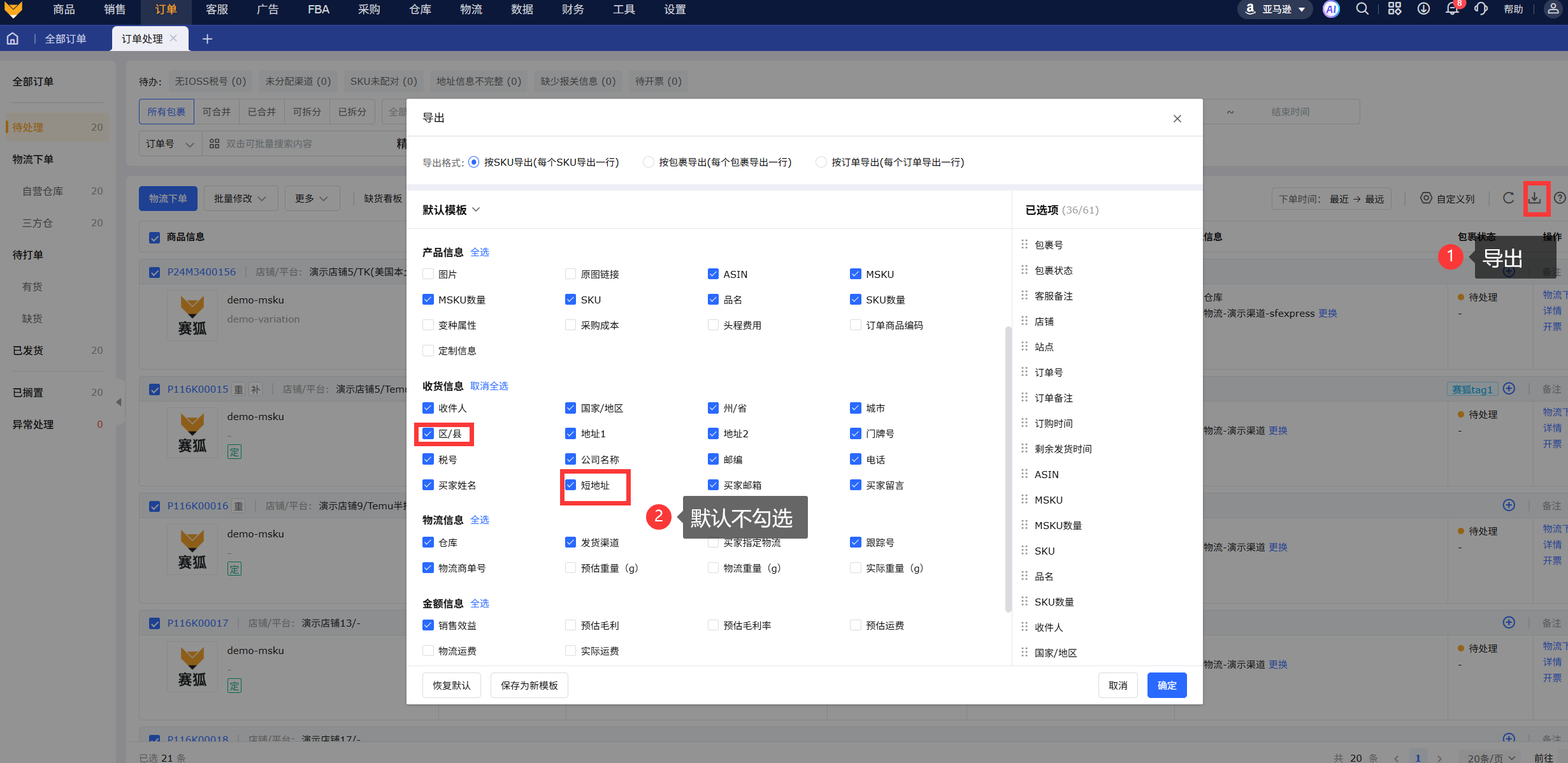Click the refresh list icon

[x=1508, y=198]
